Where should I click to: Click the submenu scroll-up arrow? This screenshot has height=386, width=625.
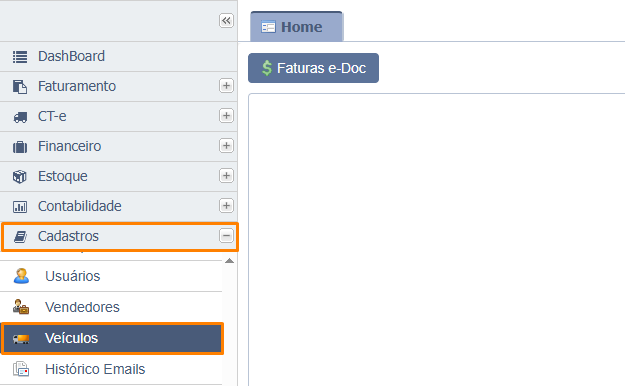tap(229, 261)
